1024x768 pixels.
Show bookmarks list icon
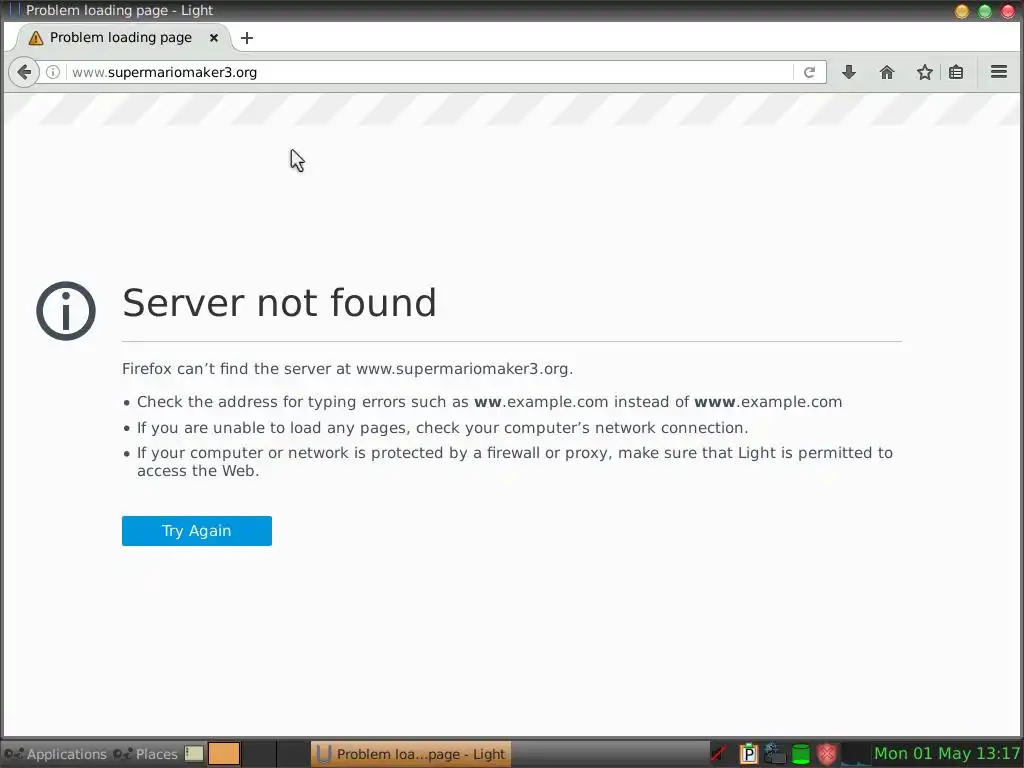coord(956,72)
